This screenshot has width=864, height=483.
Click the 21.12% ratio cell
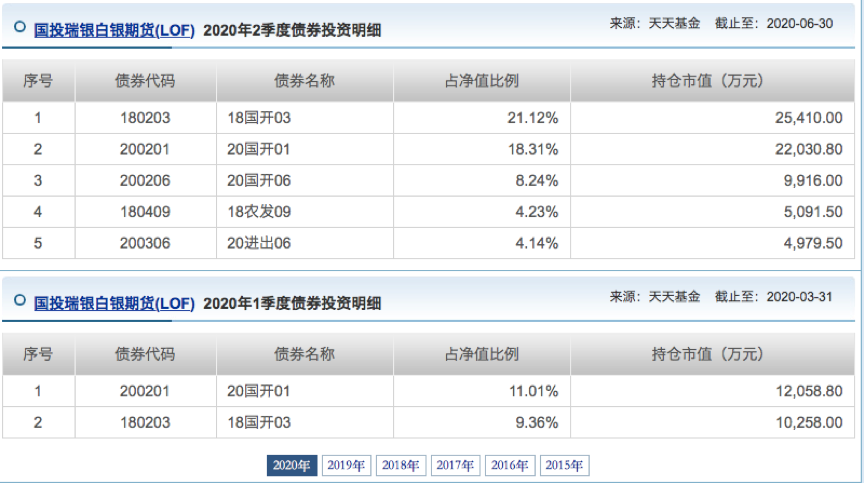[x=533, y=118]
